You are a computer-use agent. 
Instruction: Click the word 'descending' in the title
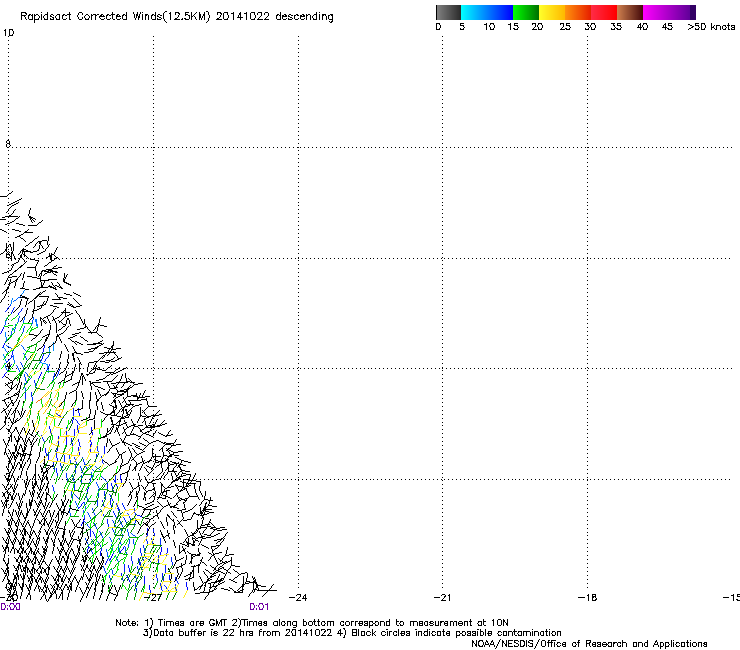[x=304, y=17]
